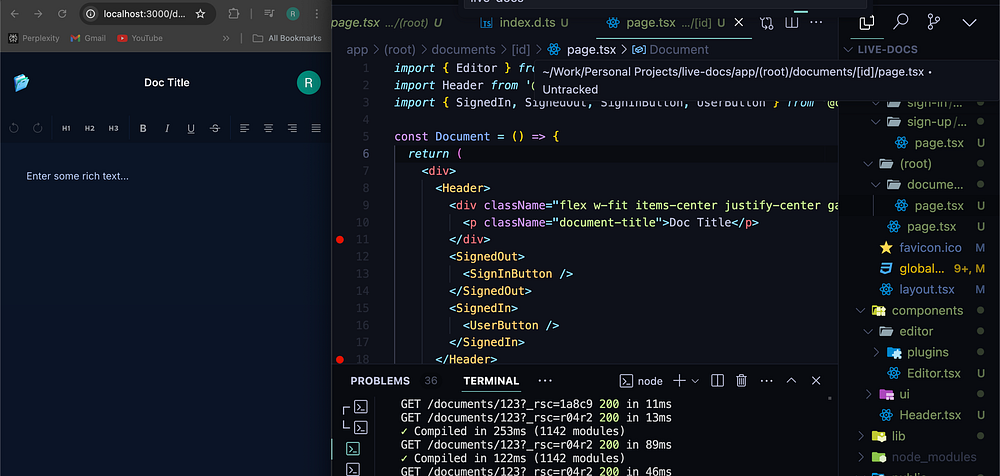Switch to the PROBLEMS panel tab

(380, 381)
